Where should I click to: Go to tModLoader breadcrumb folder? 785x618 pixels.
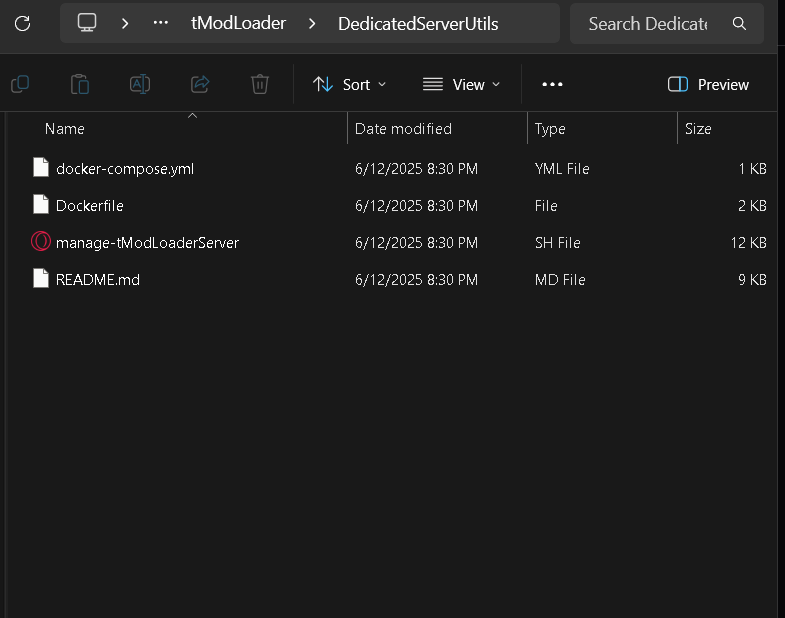pos(238,23)
